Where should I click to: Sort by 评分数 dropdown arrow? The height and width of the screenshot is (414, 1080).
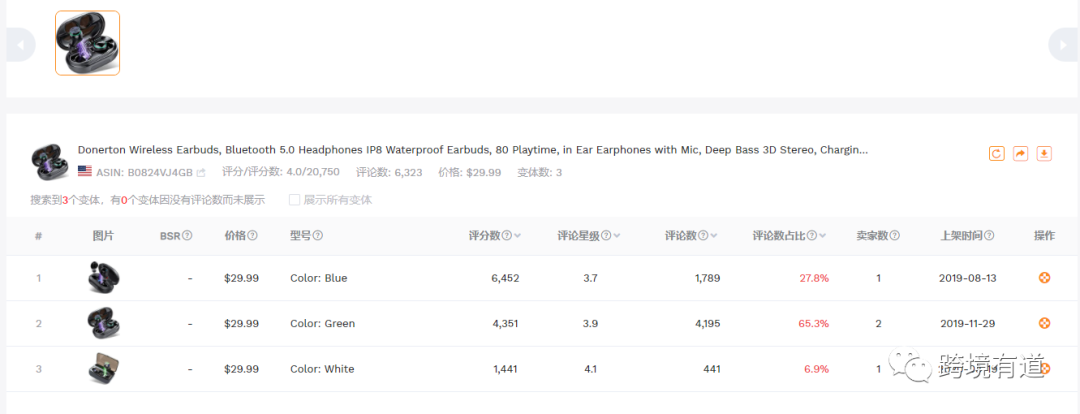tap(517, 236)
